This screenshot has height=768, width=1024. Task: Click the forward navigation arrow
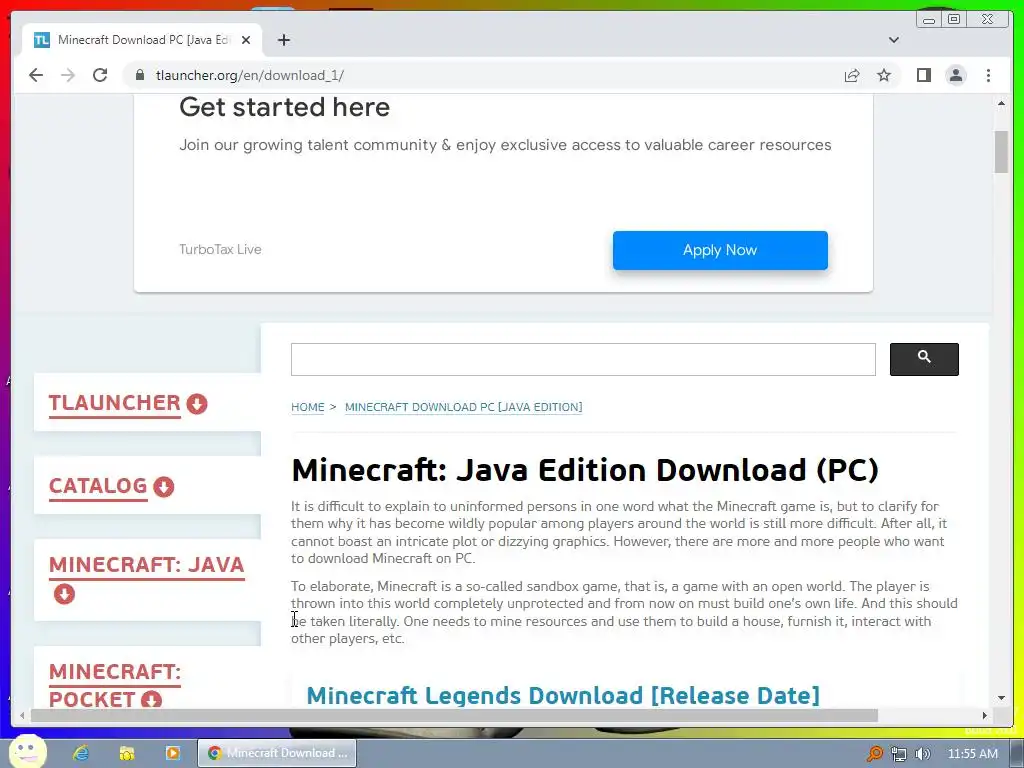tap(68, 75)
